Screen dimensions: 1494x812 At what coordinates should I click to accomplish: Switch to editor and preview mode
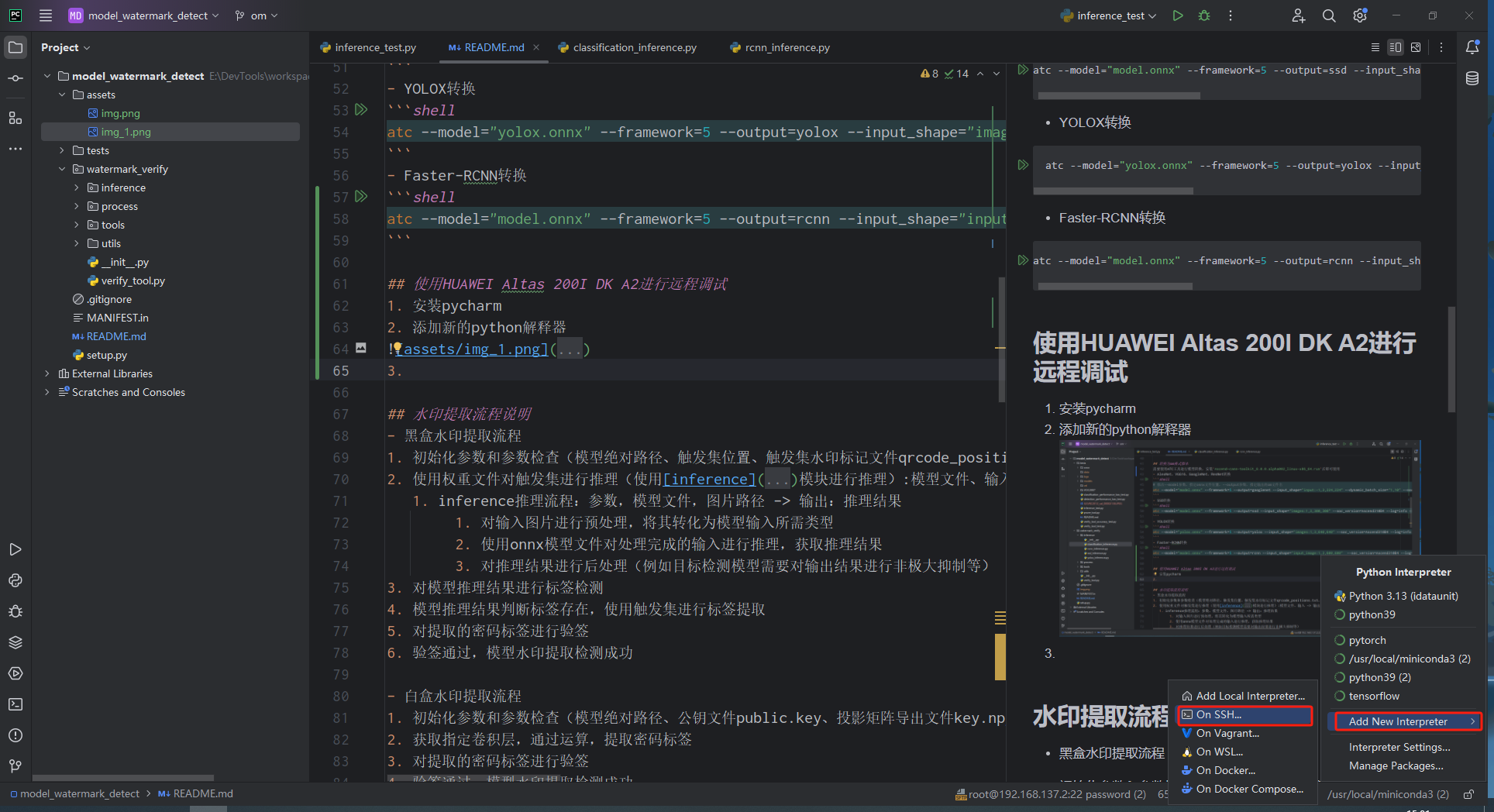coord(1396,47)
